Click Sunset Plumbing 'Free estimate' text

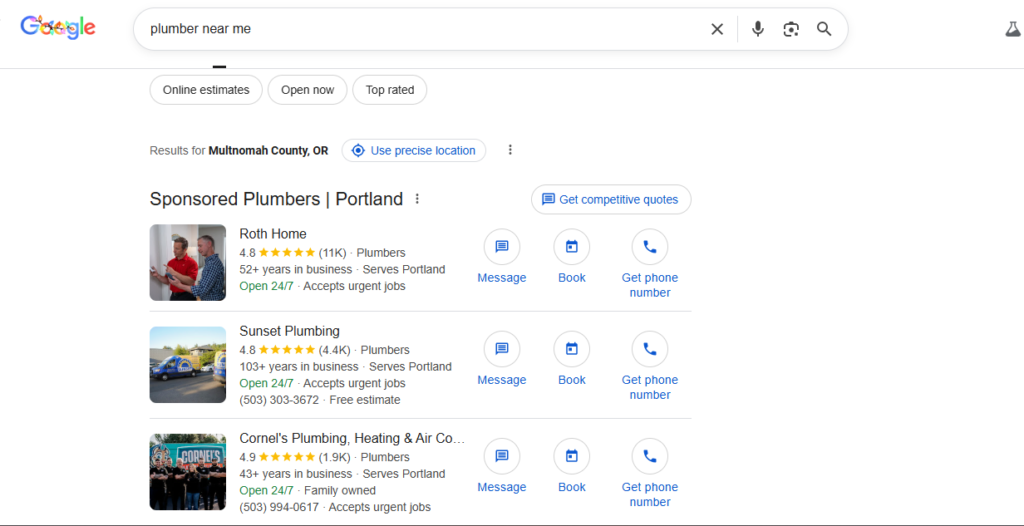(x=365, y=400)
